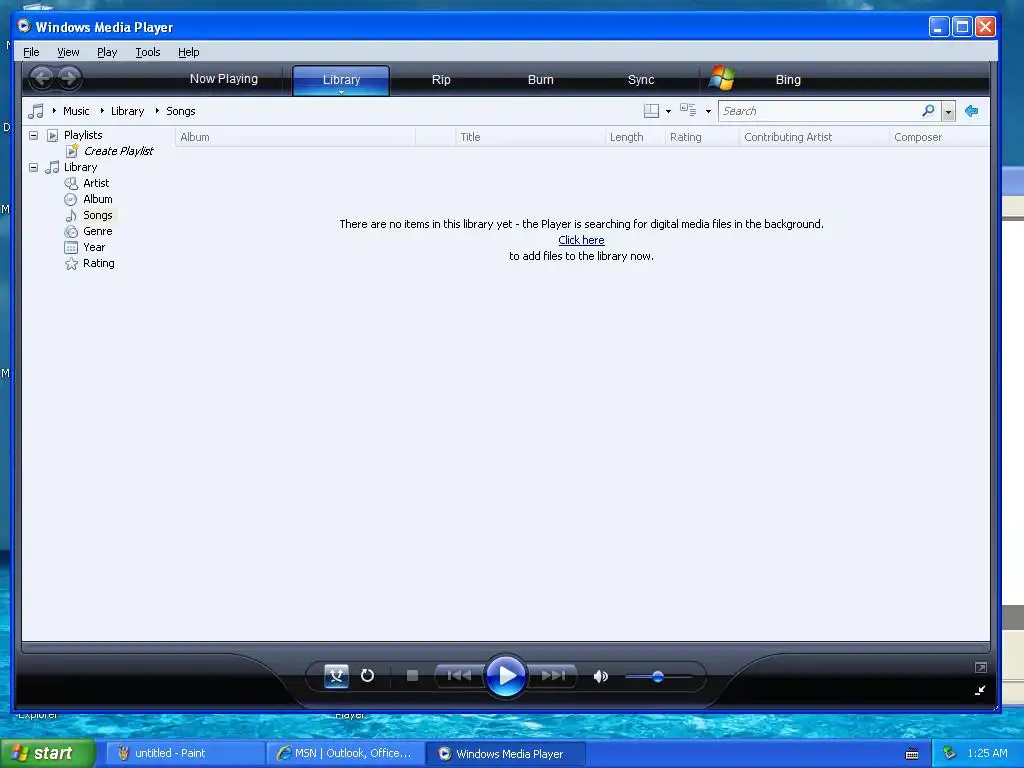
Task: Expand the arrow before Music breadcrumb
Action: pos(54,111)
